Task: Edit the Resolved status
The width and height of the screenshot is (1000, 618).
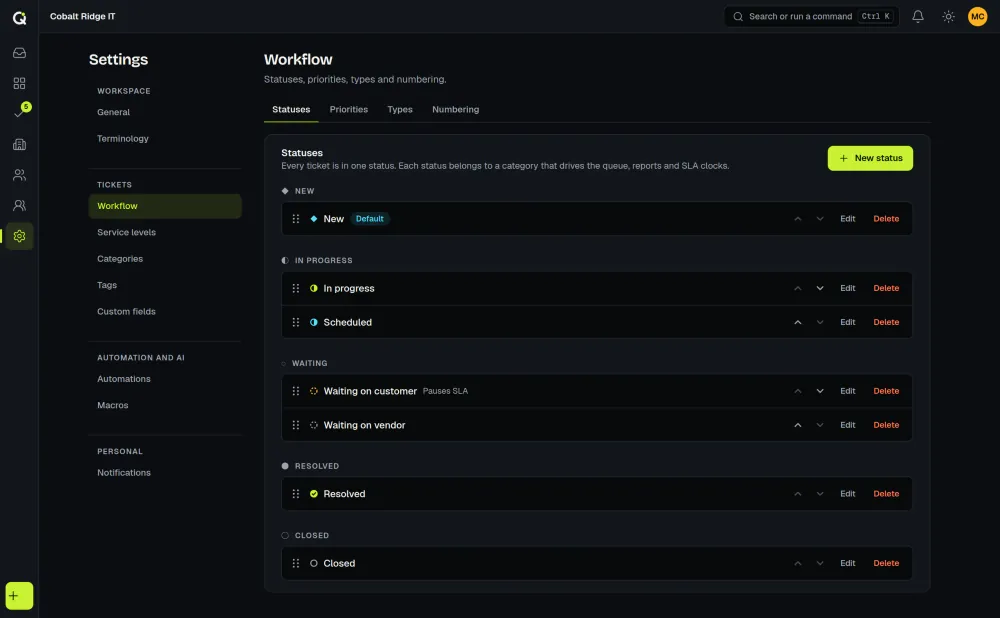Action: [x=848, y=494]
